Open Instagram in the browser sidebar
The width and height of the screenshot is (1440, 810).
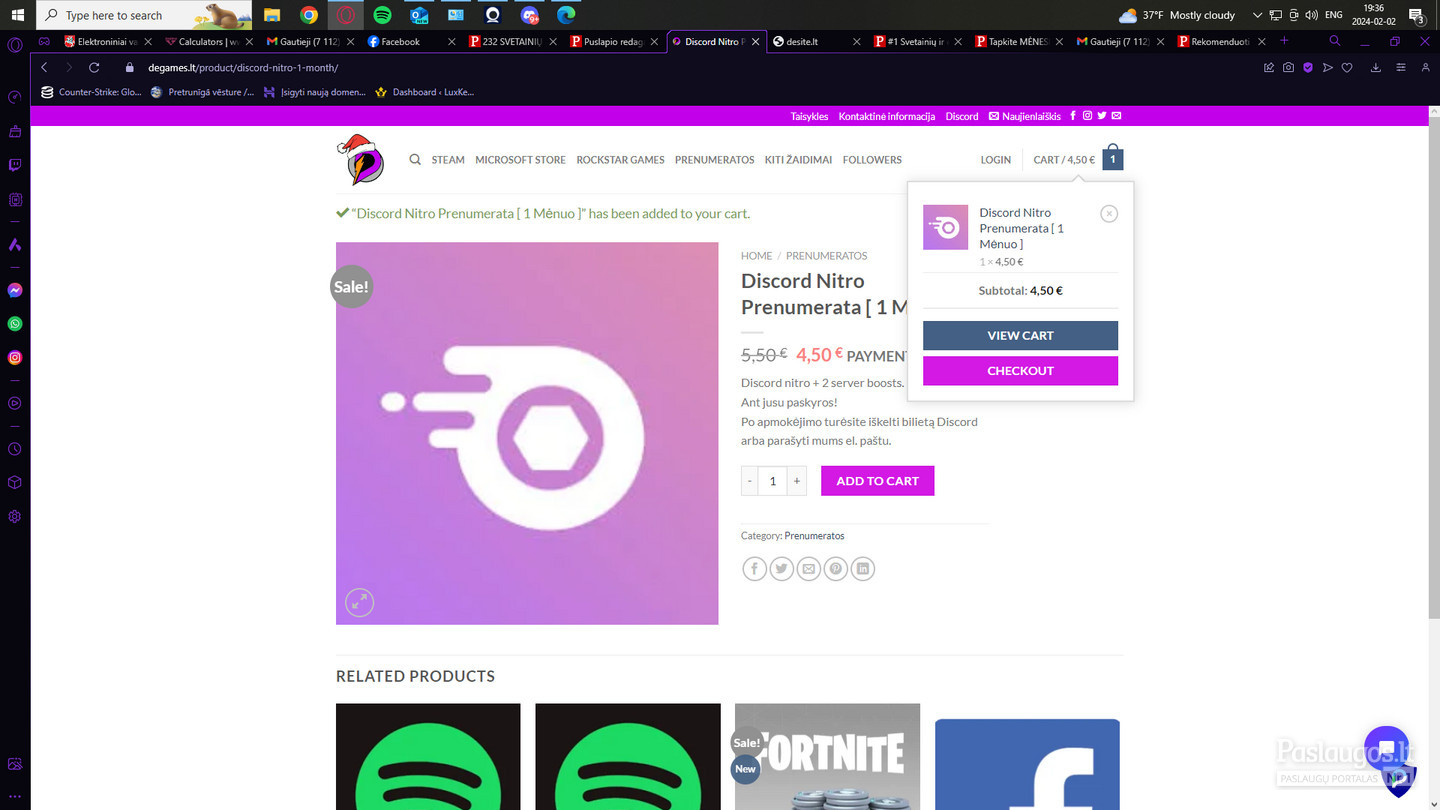pyautogui.click(x=15, y=357)
